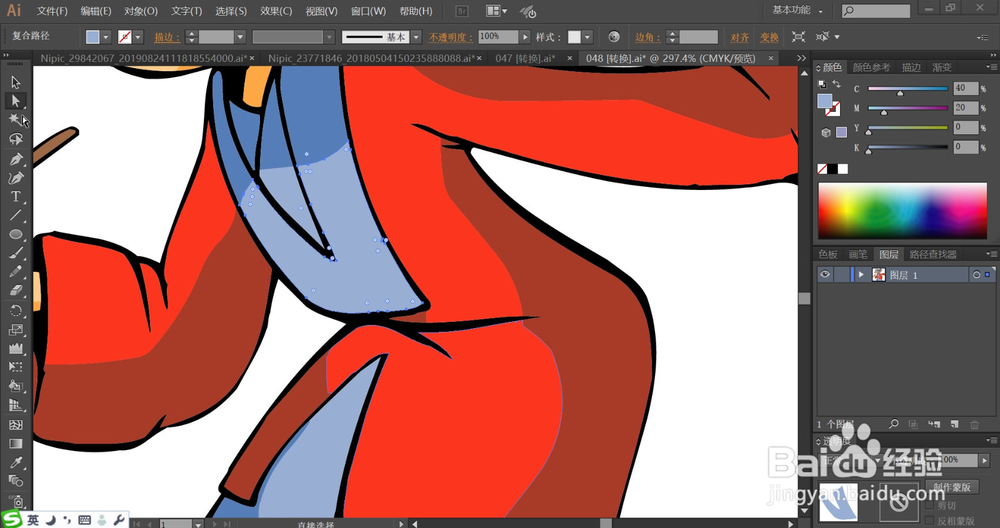This screenshot has width=1000, height=528.
Task: Choose the Line Segment tool
Action: [16, 216]
